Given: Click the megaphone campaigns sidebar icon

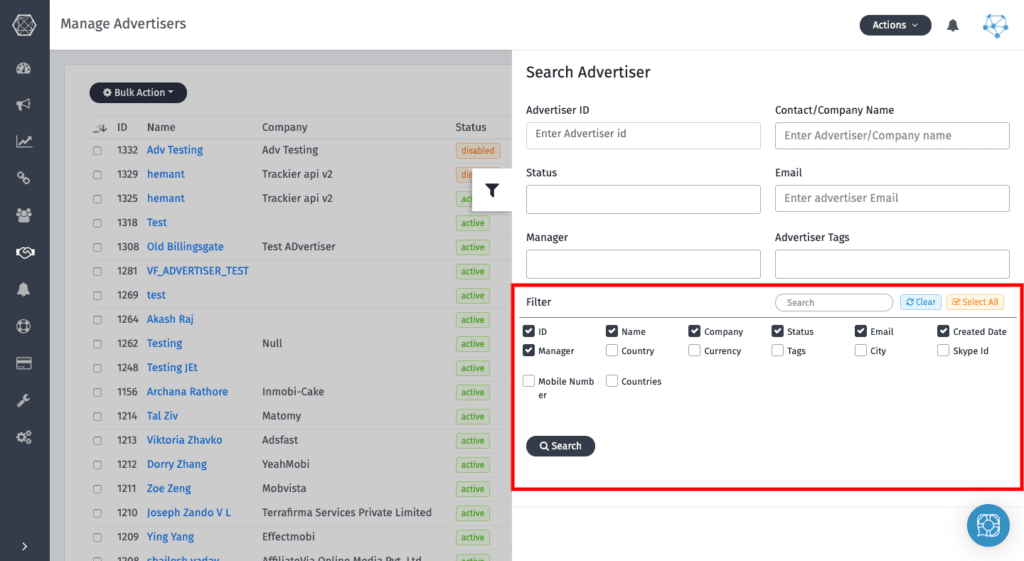Looking at the screenshot, I should (24, 105).
